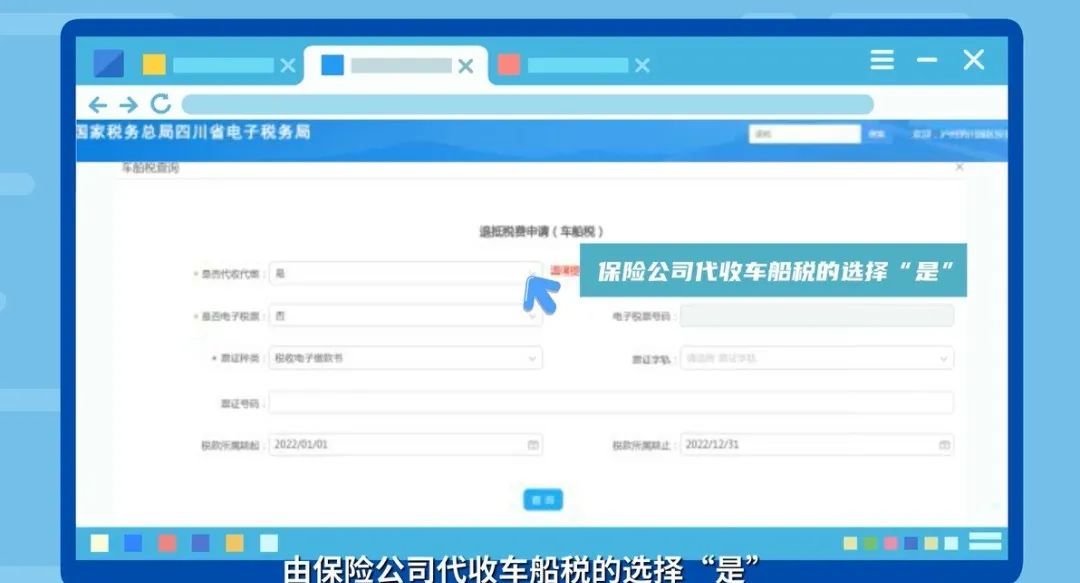Click the orange taskbar square icon
The height and width of the screenshot is (583, 1080).
235,543
